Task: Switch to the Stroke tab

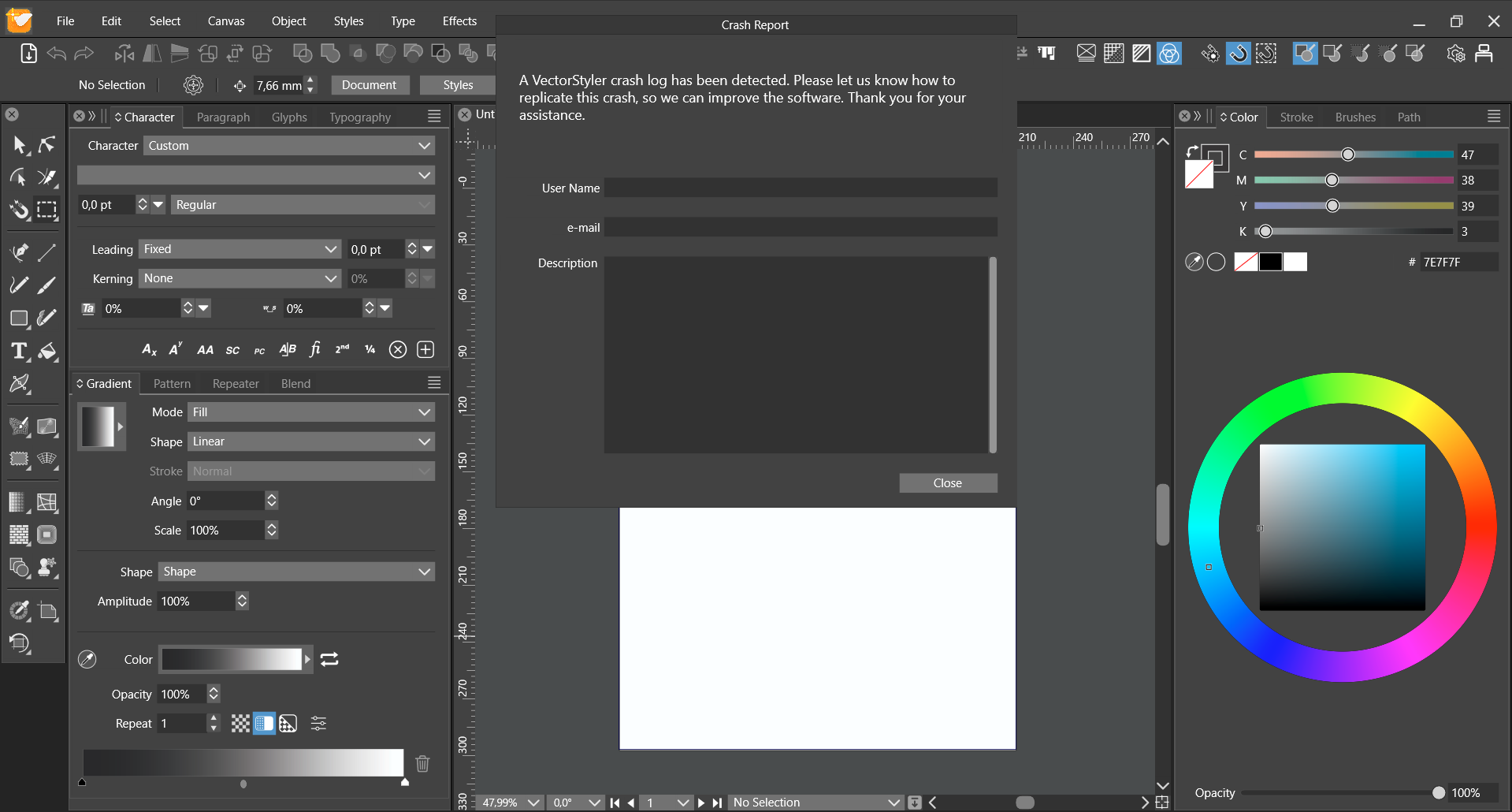Action: pos(1296,117)
